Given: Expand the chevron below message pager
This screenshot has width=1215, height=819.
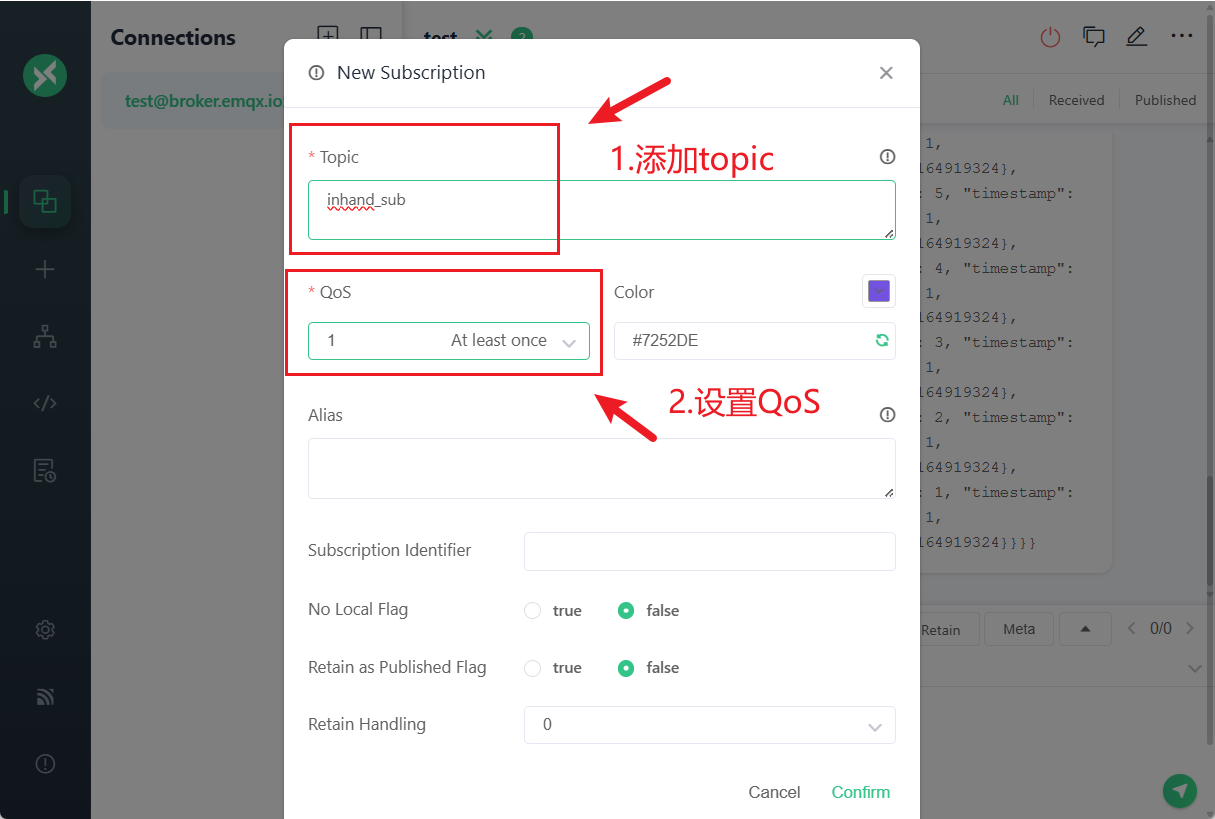Looking at the screenshot, I should [1194, 668].
